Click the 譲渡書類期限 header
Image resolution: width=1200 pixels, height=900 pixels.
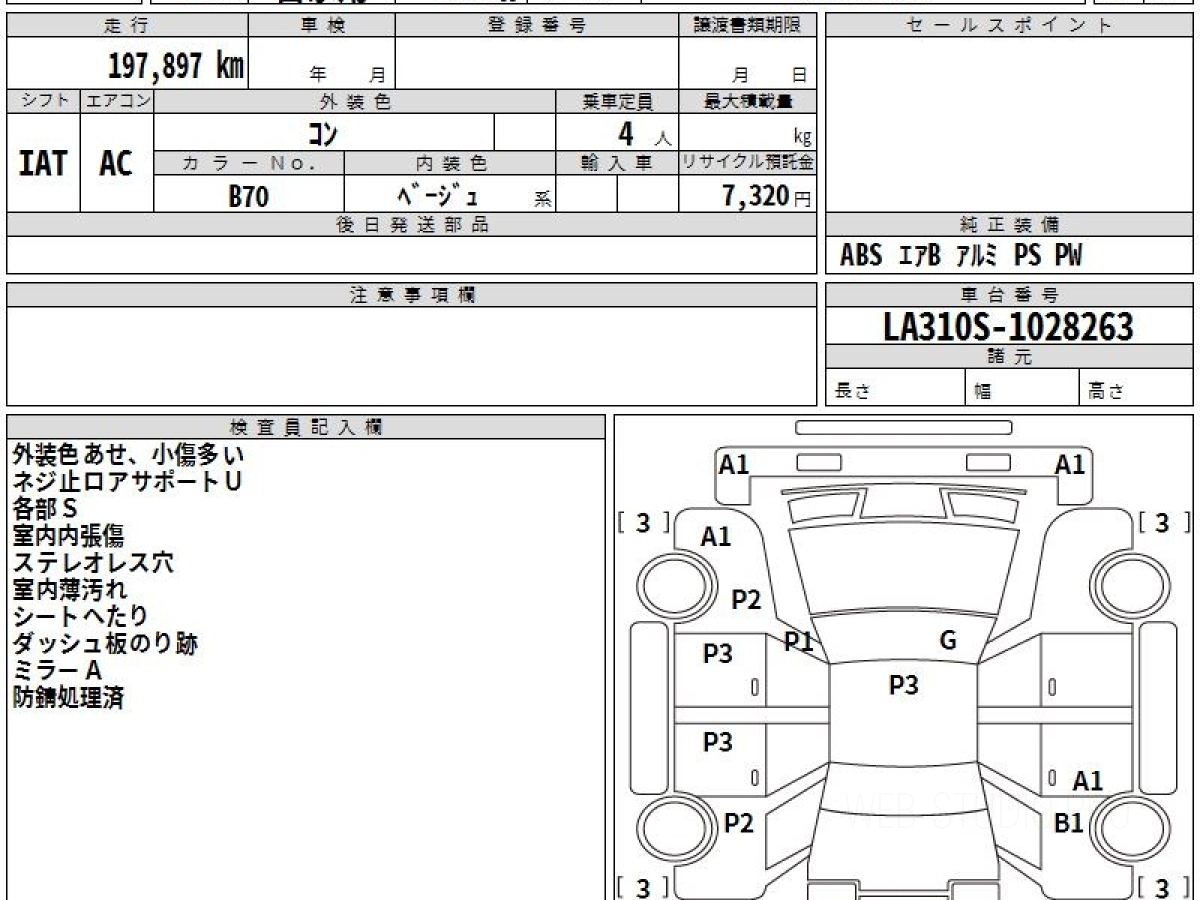pyautogui.click(x=748, y=26)
